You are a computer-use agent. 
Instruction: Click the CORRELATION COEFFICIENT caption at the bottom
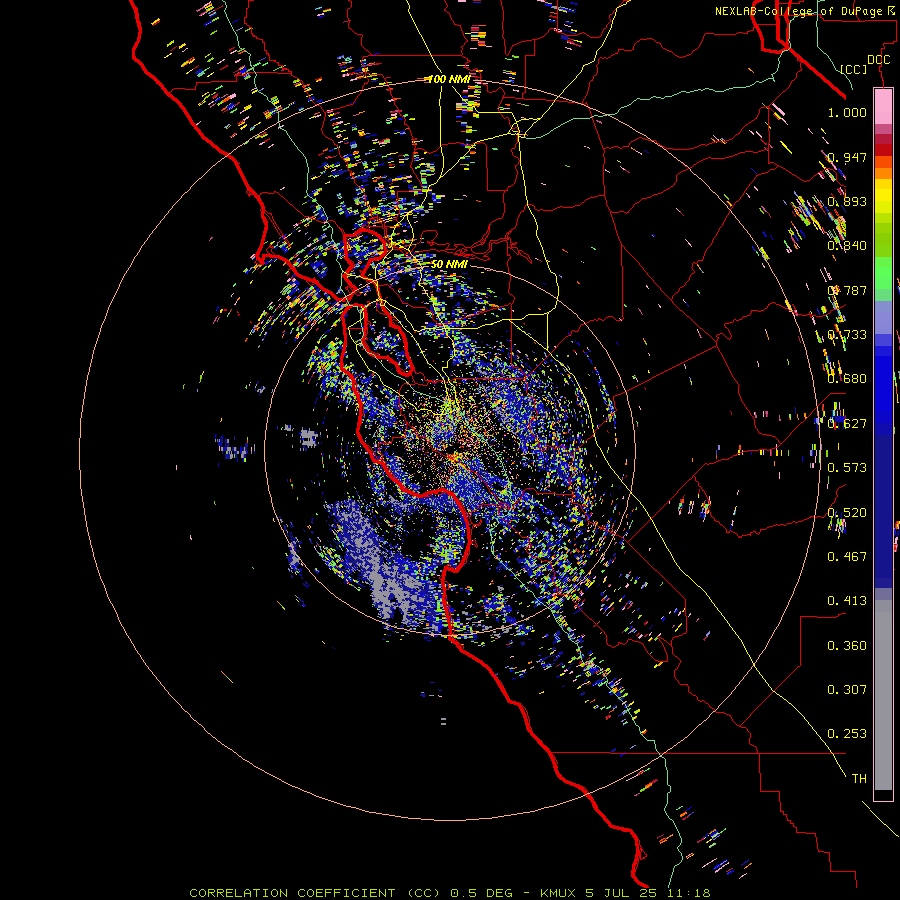(449, 893)
